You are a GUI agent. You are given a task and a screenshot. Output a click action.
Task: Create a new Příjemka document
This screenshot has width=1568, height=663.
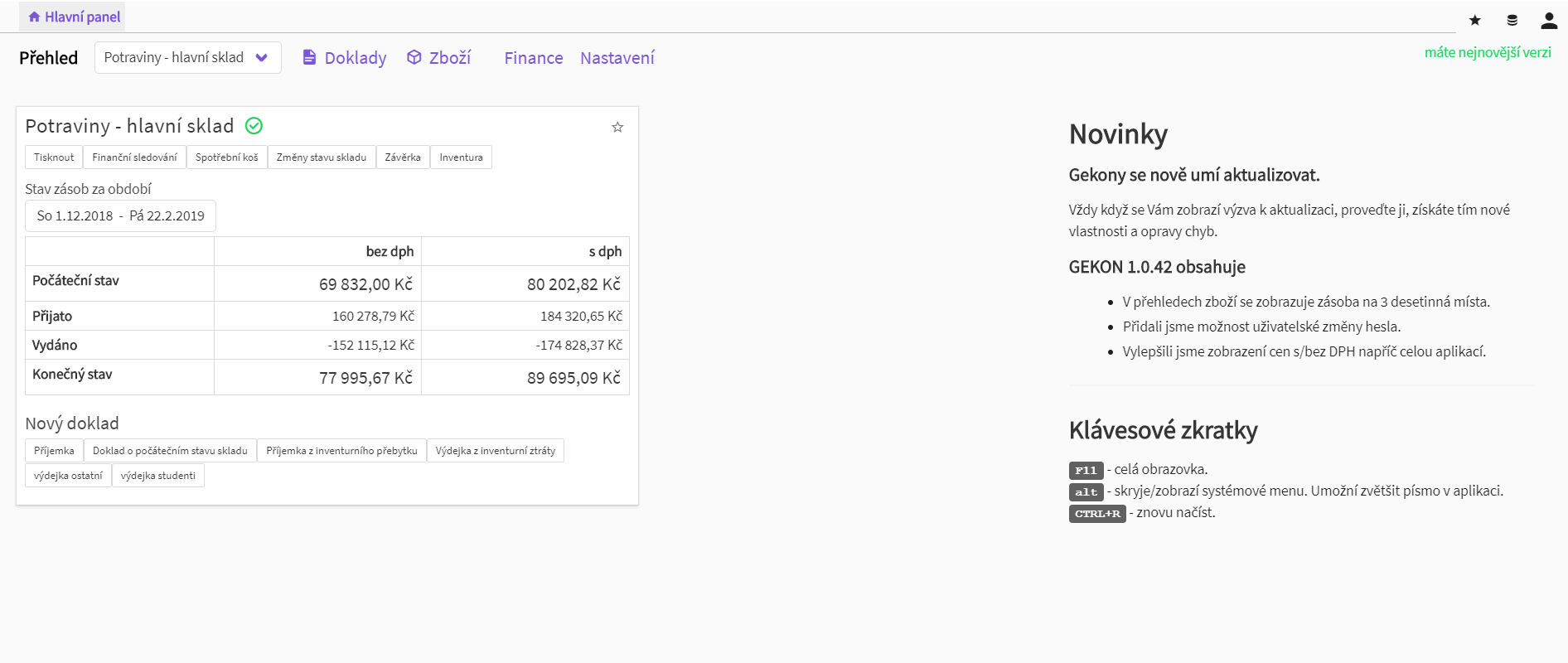[x=54, y=451]
